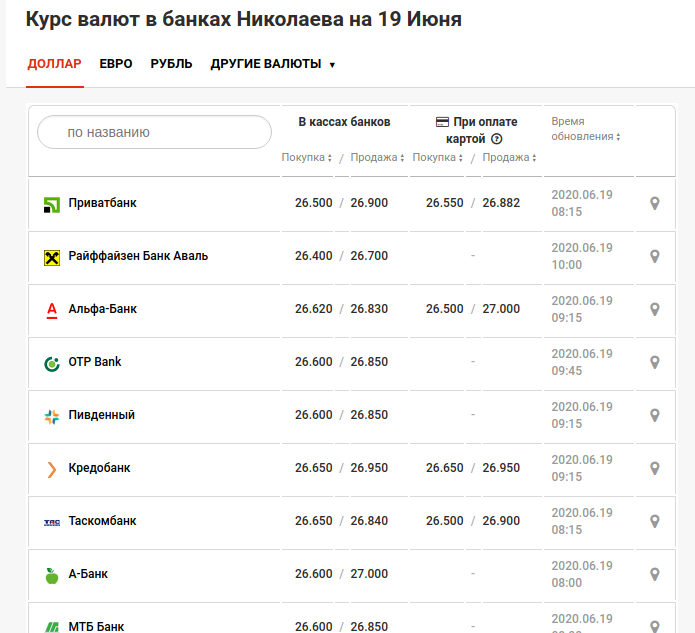The image size is (695, 633).
Task: Click the Райффайзен update time 10:00
Action: (x=566, y=265)
